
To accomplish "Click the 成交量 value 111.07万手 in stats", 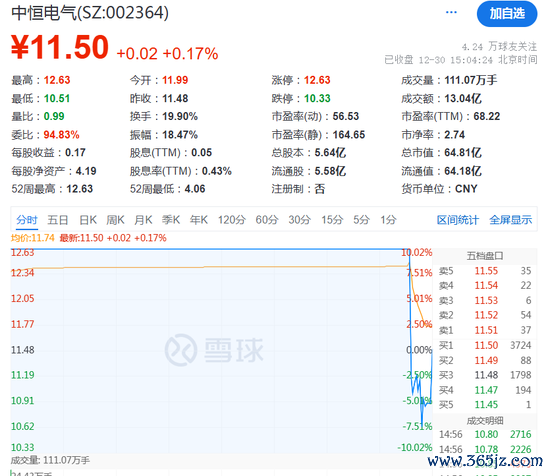I will coord(471,80).
